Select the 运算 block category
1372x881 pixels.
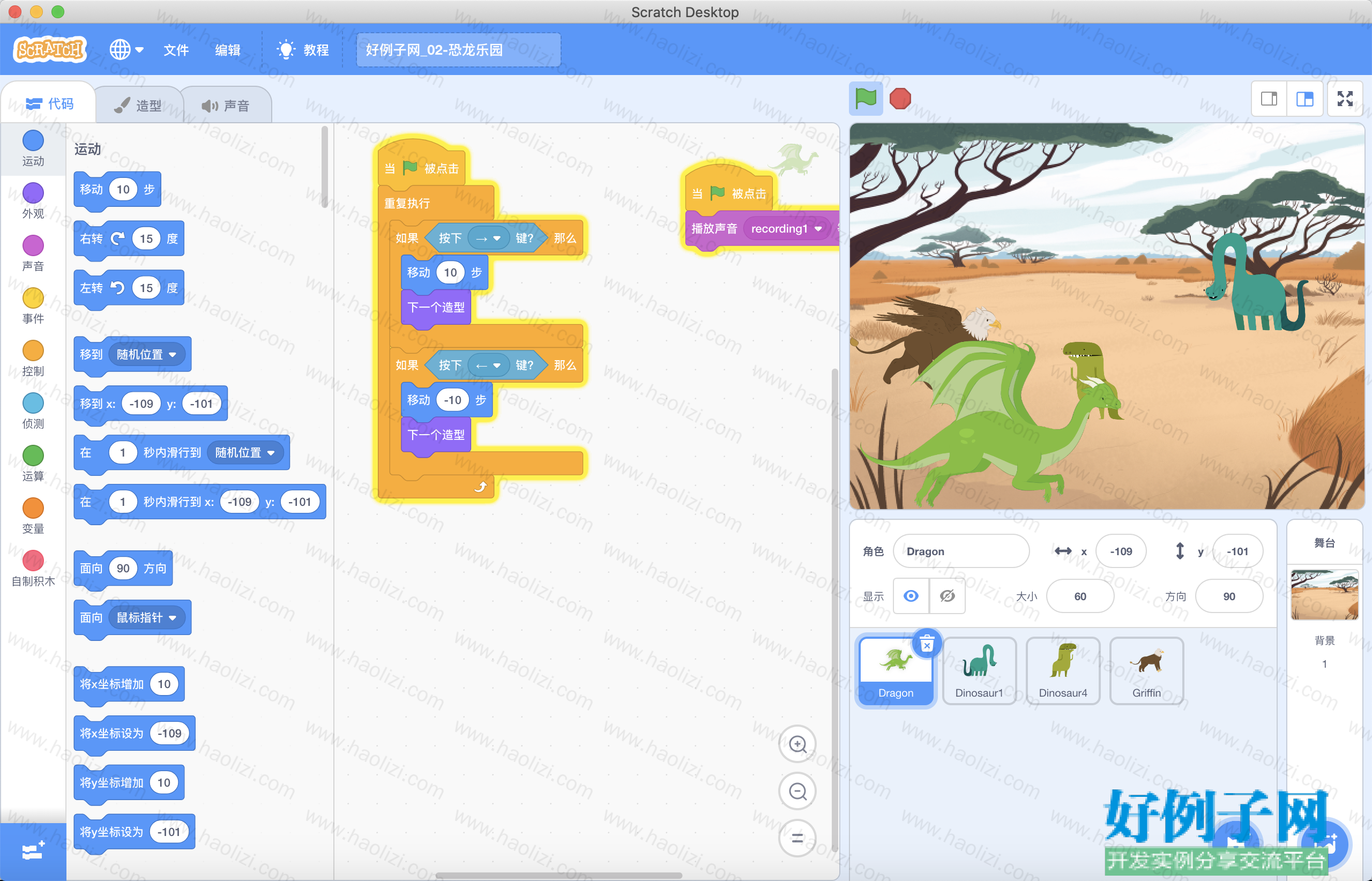point(33,464)
